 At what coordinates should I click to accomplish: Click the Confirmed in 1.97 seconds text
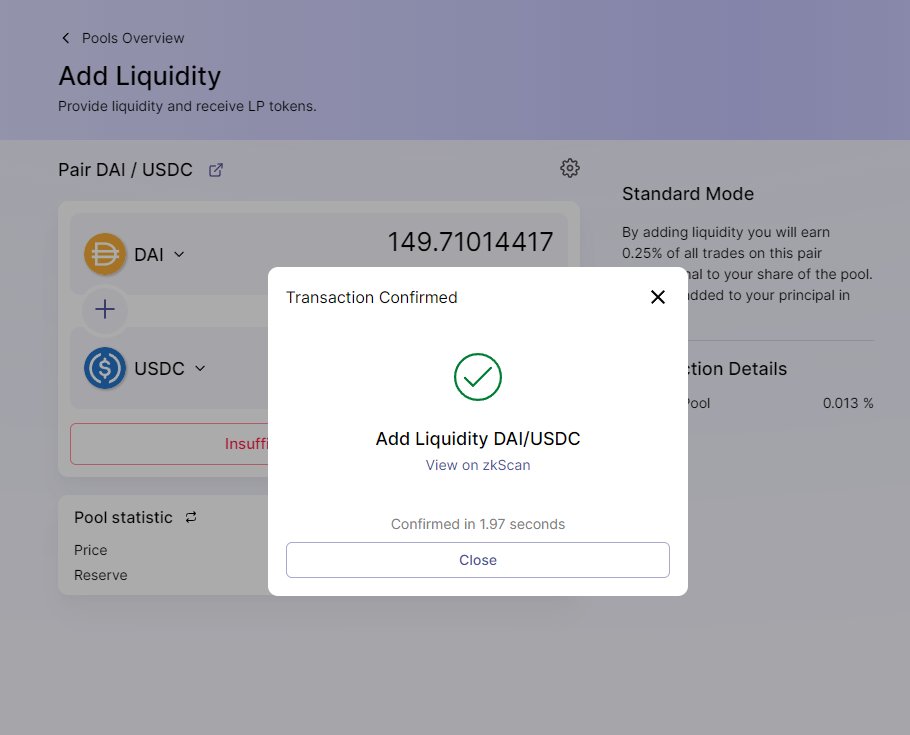(x=478, y=524)
